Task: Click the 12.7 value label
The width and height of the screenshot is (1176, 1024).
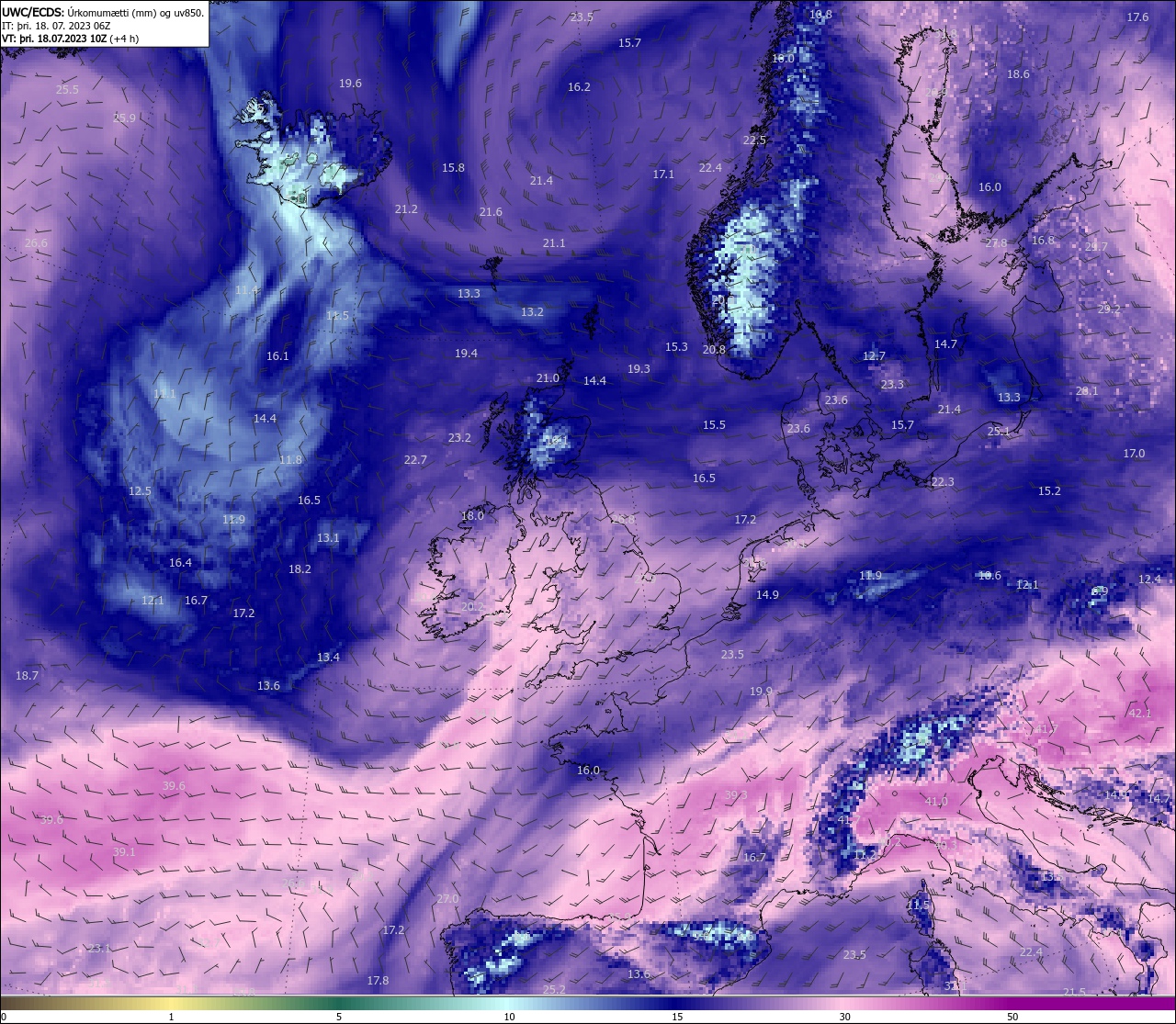Action: pyautogui.click(x=874, y=356)
